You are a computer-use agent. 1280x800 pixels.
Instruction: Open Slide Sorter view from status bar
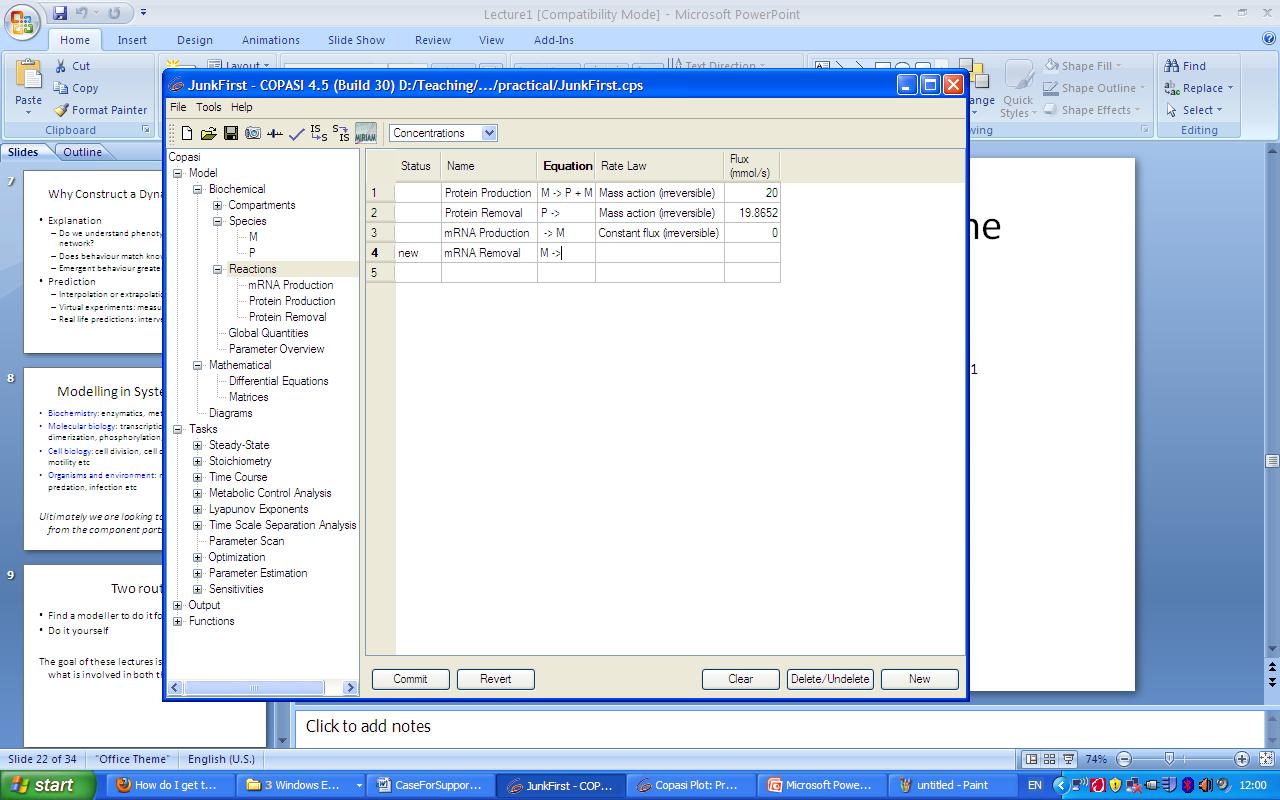1049,759
